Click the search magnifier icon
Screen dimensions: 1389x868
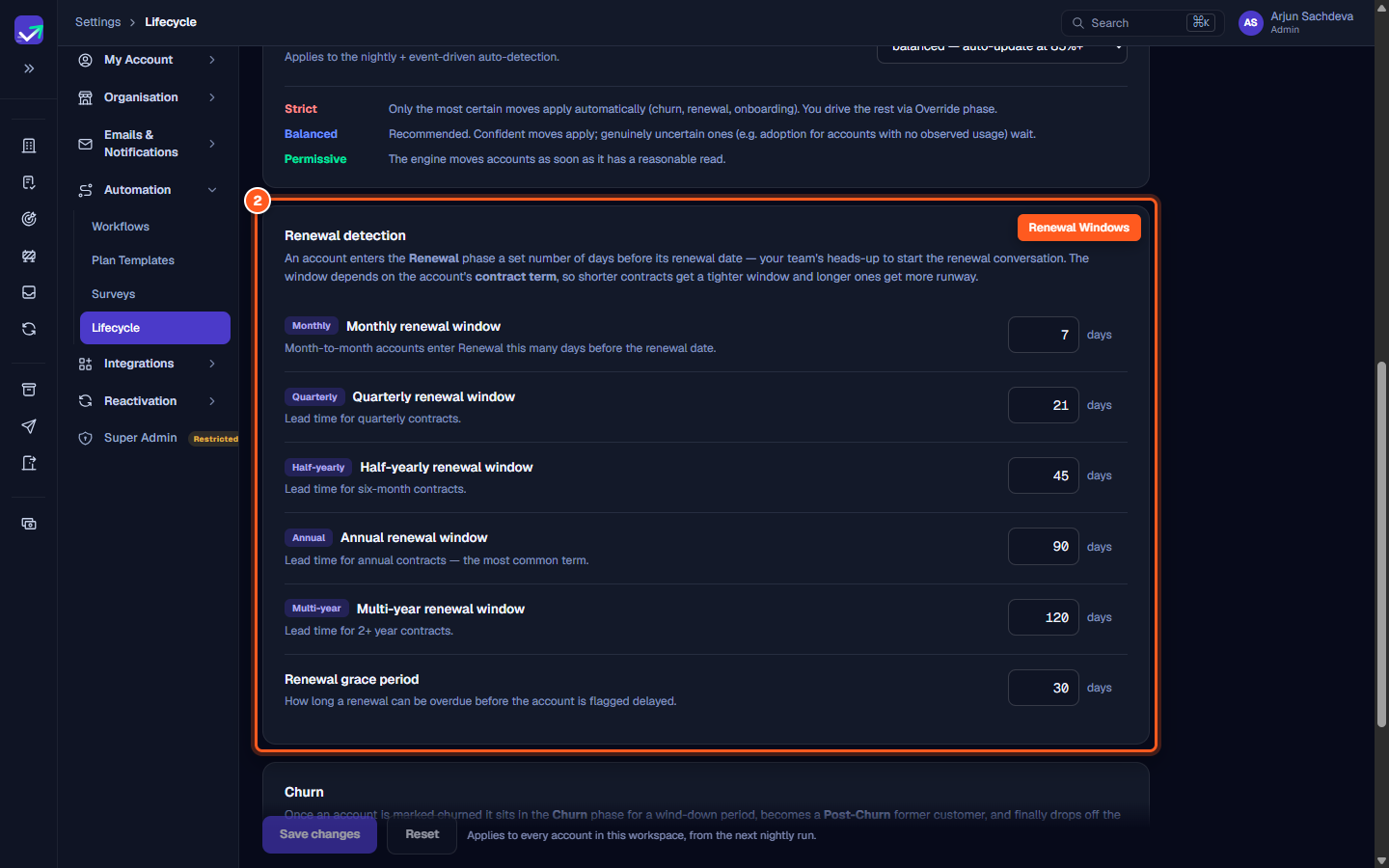(x=1078, y=23)
